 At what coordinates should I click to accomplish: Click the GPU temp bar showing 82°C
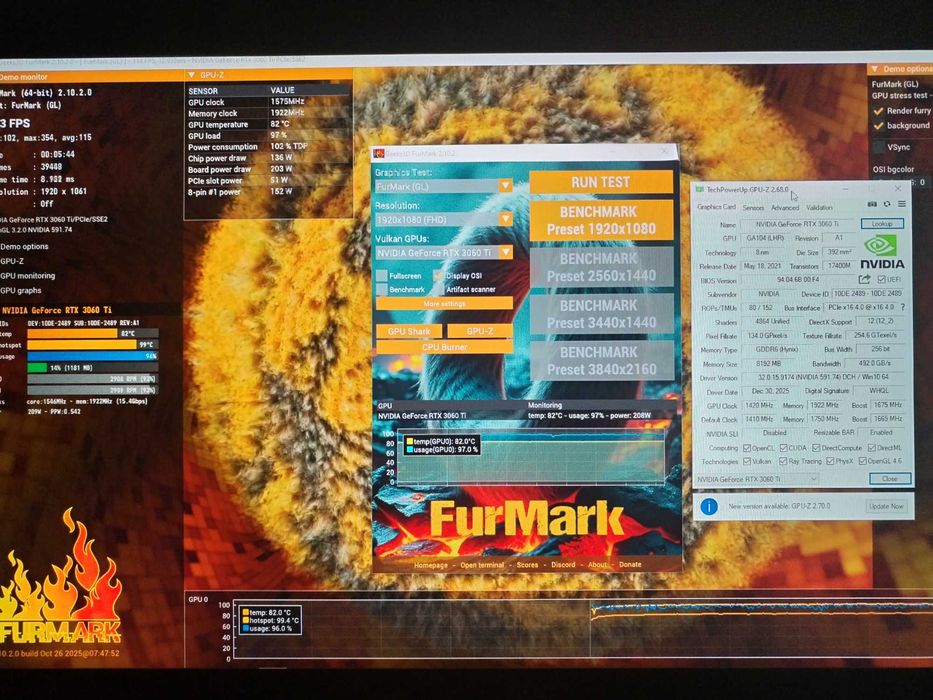92,333
